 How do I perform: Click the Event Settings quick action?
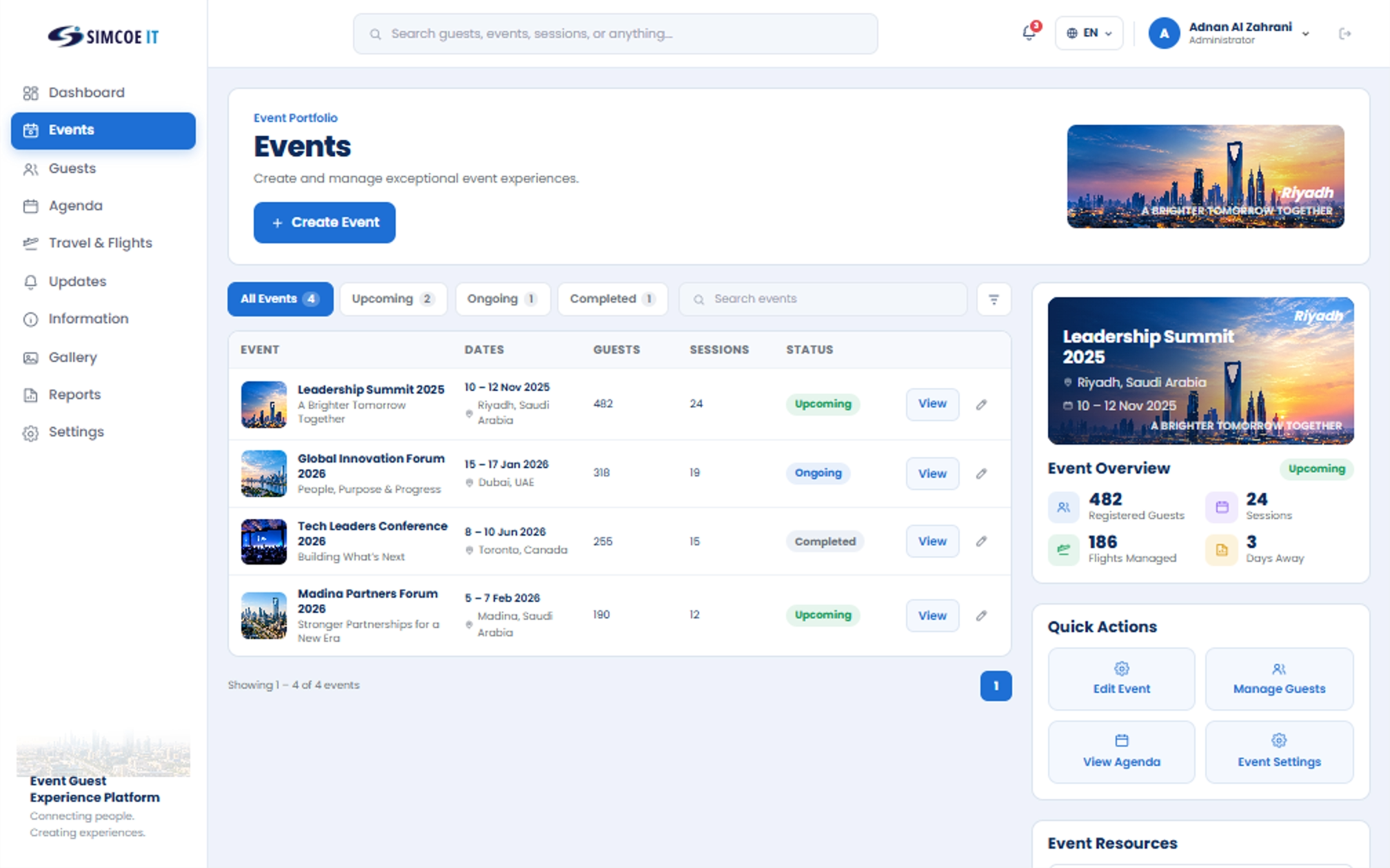[1279, 752]
